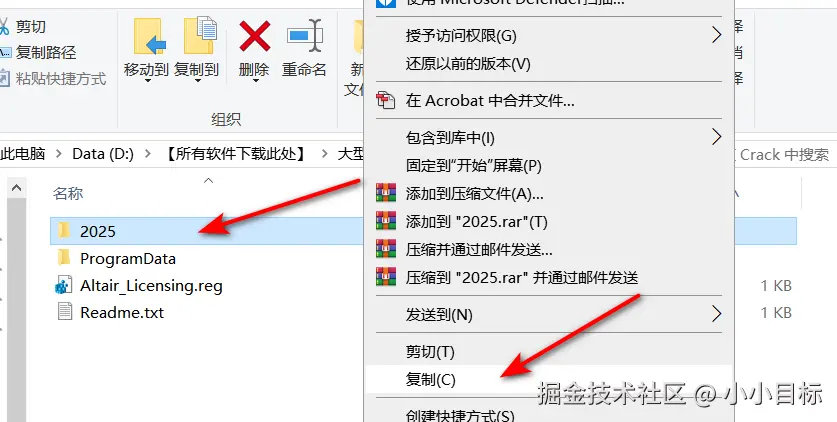Click the Cut scissors icon in ribbon
Viewport: 837px width, 422px height.
point(4,26)
